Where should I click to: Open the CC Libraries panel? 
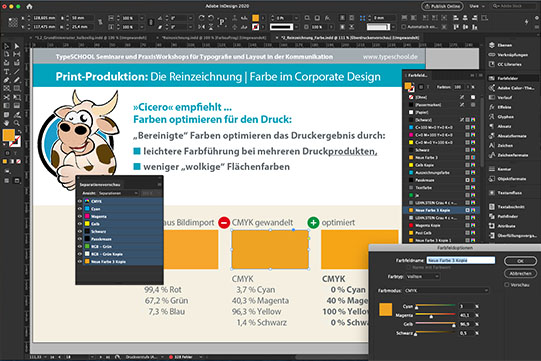505,64
